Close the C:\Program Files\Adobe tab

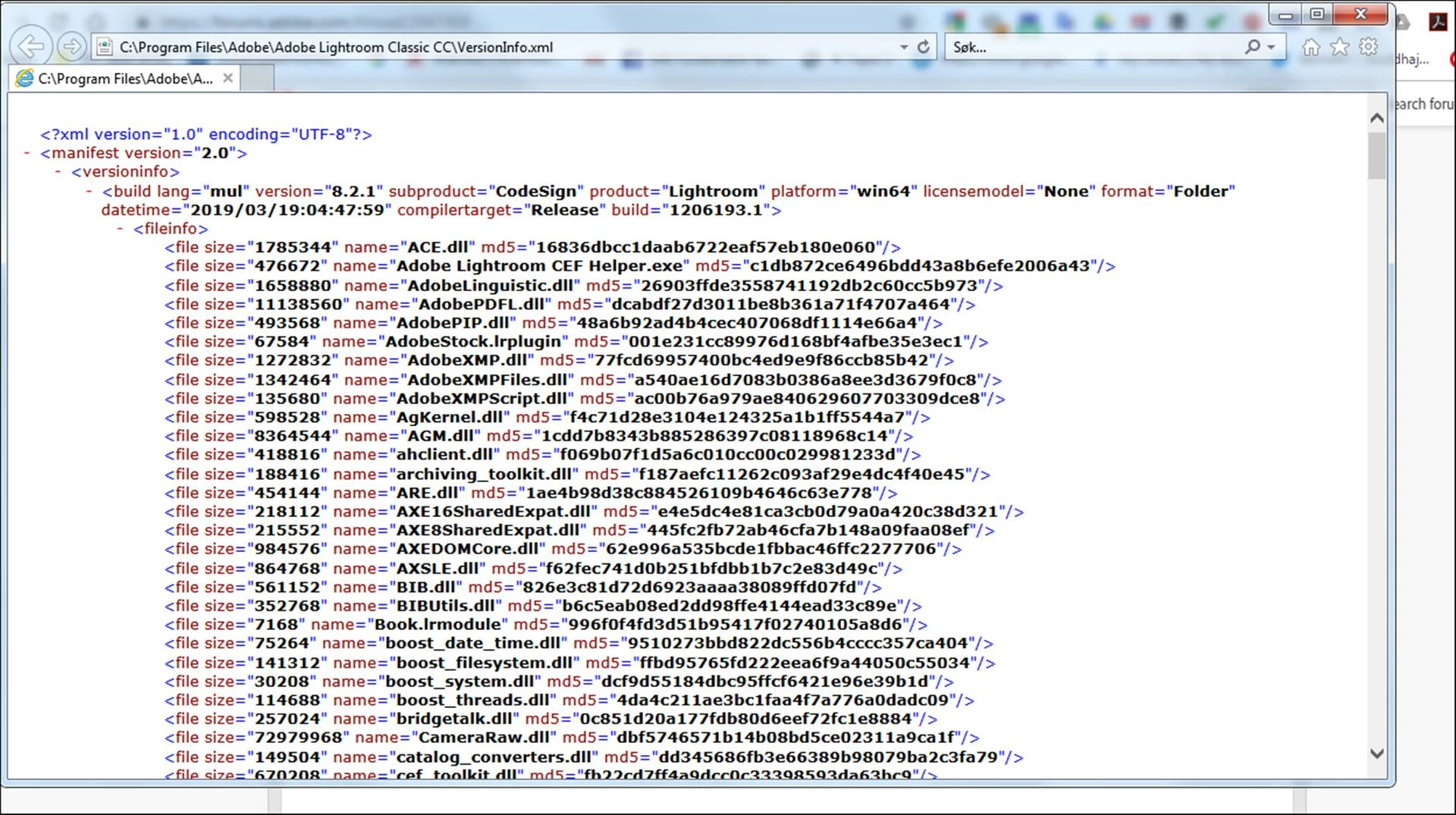(x=227, y=78)
